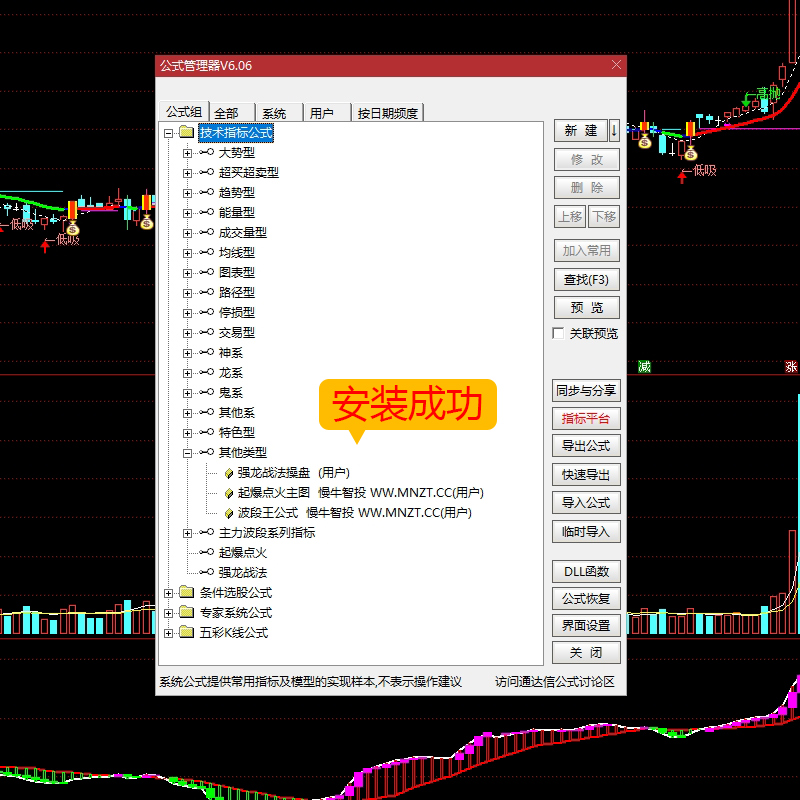Switch to the 用户 tab

click(x=327, y=113)
